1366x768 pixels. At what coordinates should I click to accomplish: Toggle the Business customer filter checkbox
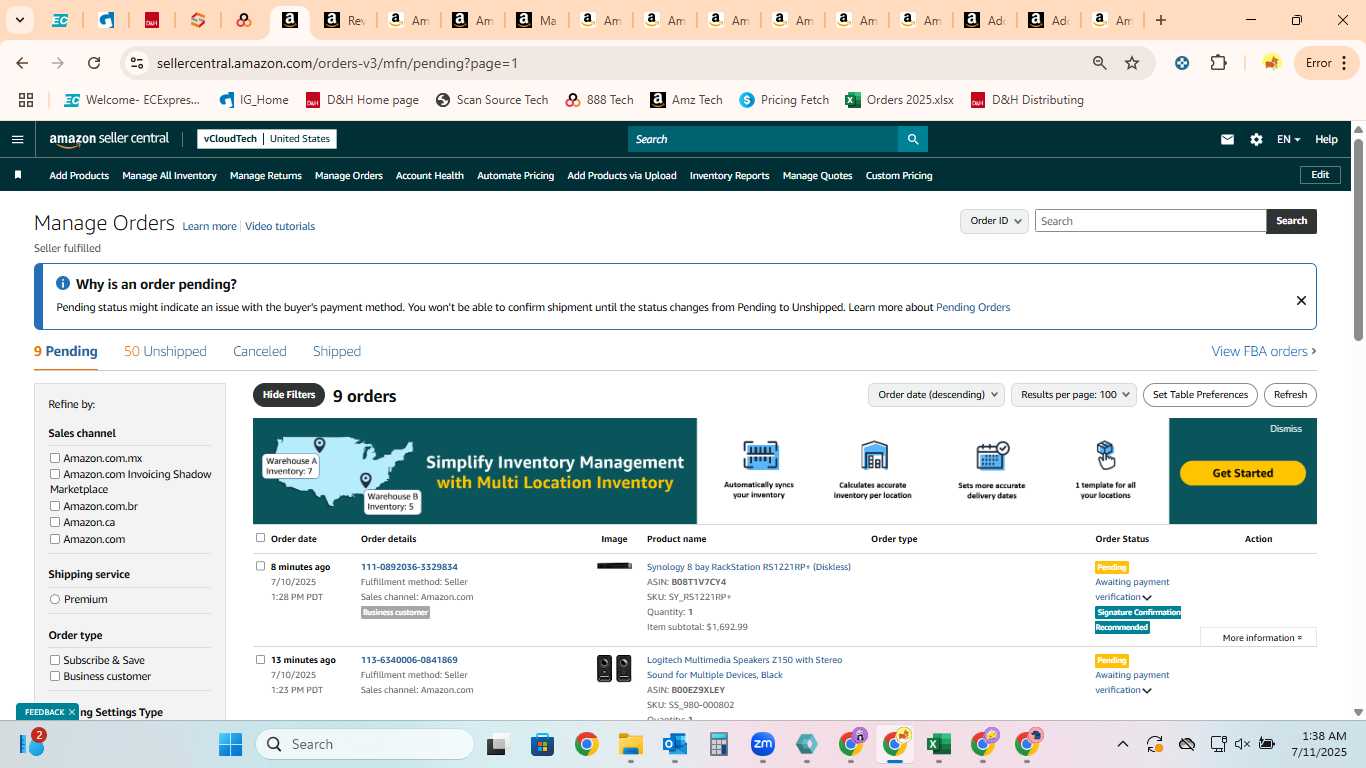point(55,676)
